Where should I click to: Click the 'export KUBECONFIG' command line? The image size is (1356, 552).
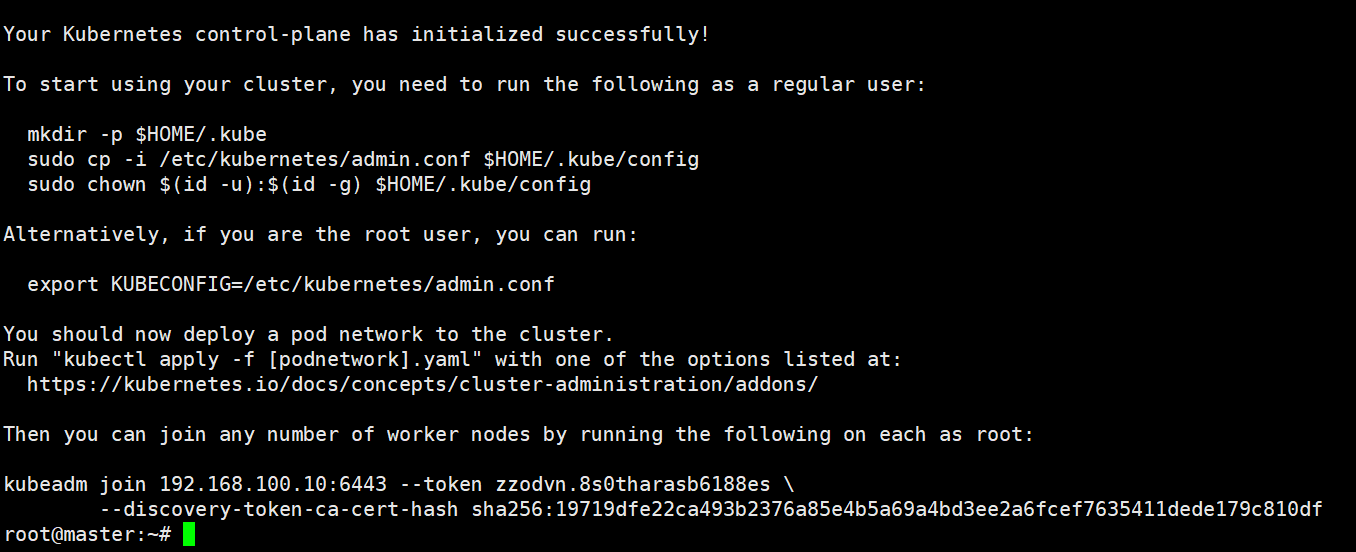point(291,284)
